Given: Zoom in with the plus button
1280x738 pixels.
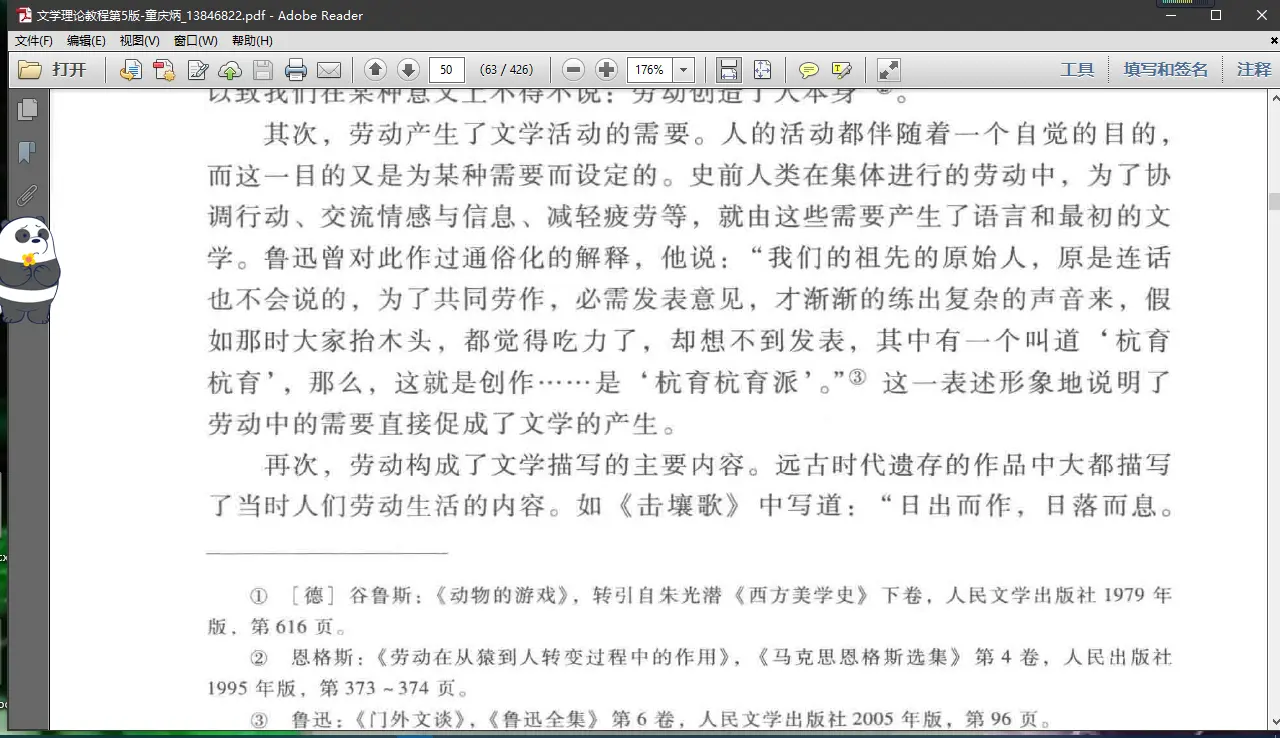Looking at the screenshot, I should coord(606,70).
